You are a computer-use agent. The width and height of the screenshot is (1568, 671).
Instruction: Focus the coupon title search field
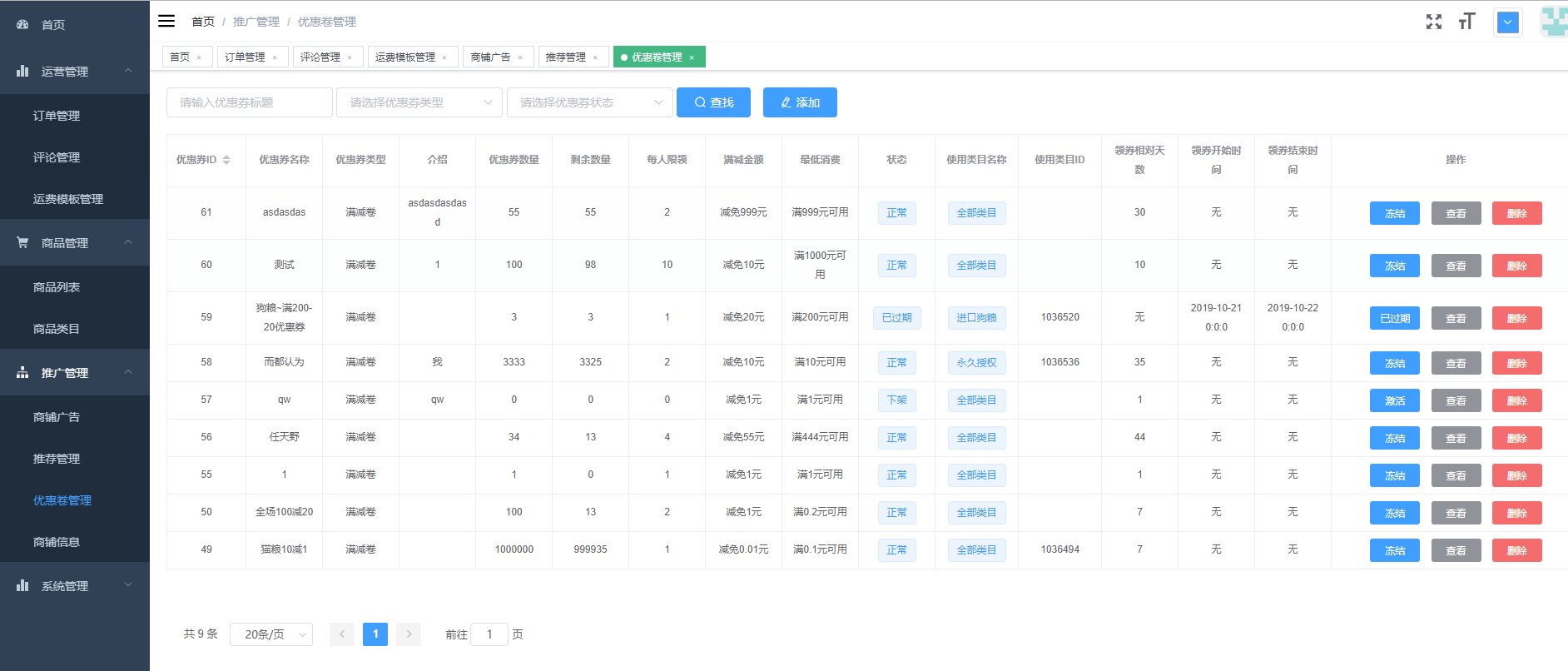pyautogui.click(x=250, y=102)
